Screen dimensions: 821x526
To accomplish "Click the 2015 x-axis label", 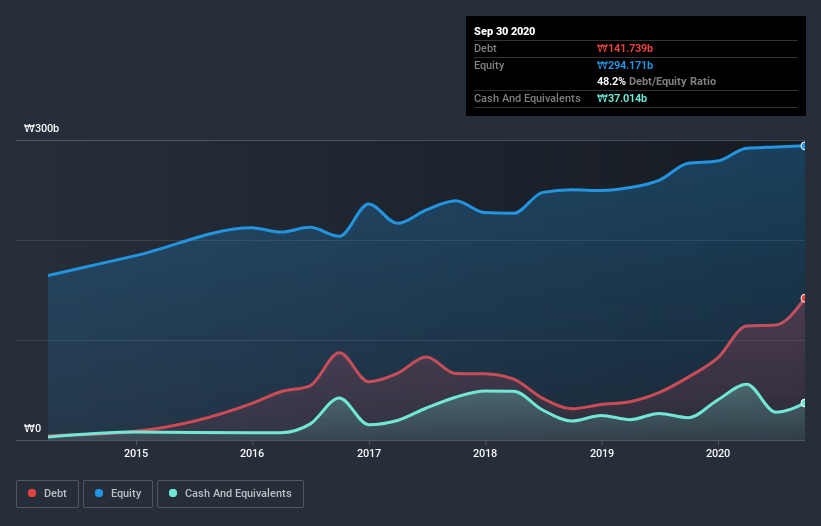I will click(136, 453).
